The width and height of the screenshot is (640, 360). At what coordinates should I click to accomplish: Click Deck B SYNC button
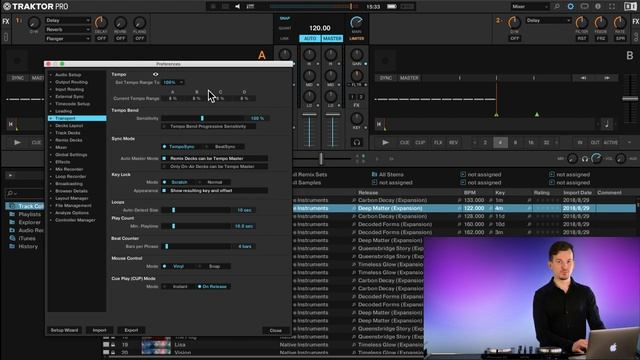tap(386, 78)
